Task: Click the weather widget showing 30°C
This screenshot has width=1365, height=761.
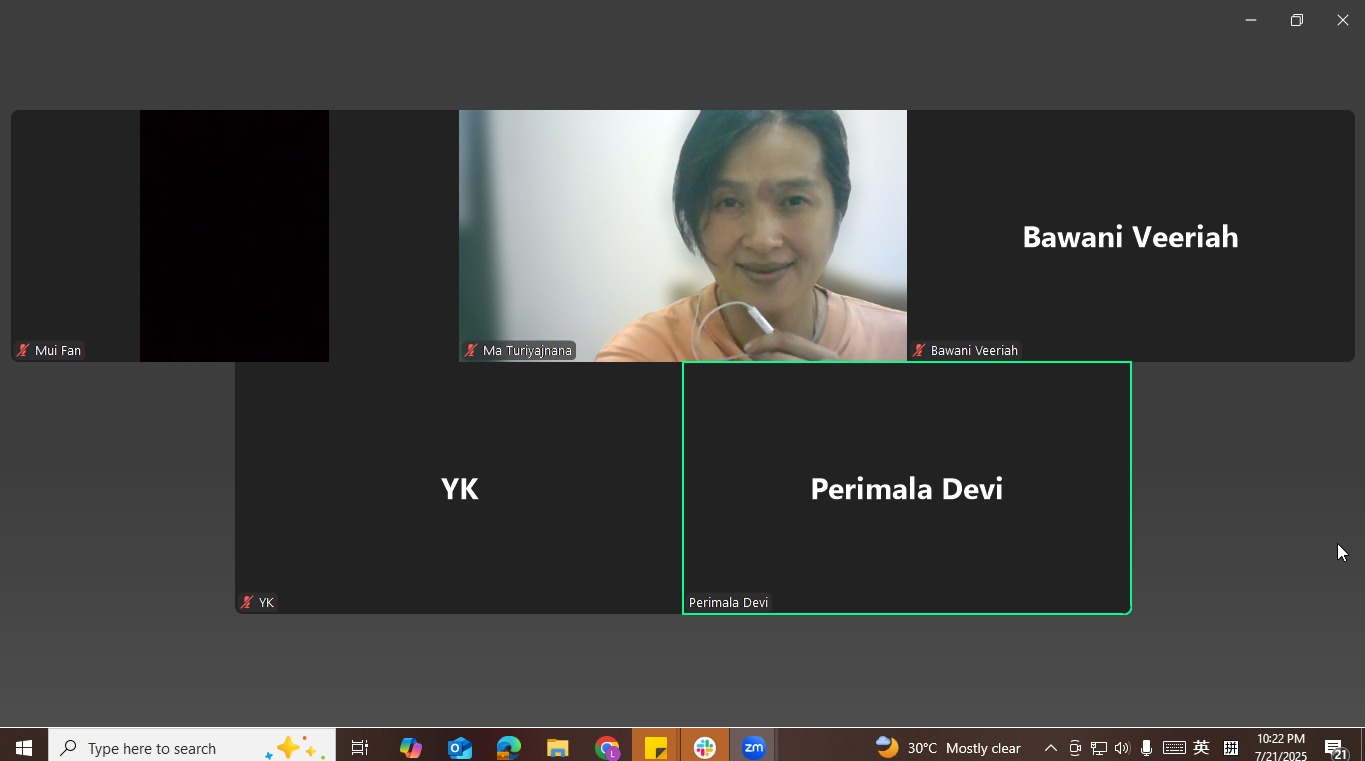Action: pyautogui.click(x=948, y=748)
